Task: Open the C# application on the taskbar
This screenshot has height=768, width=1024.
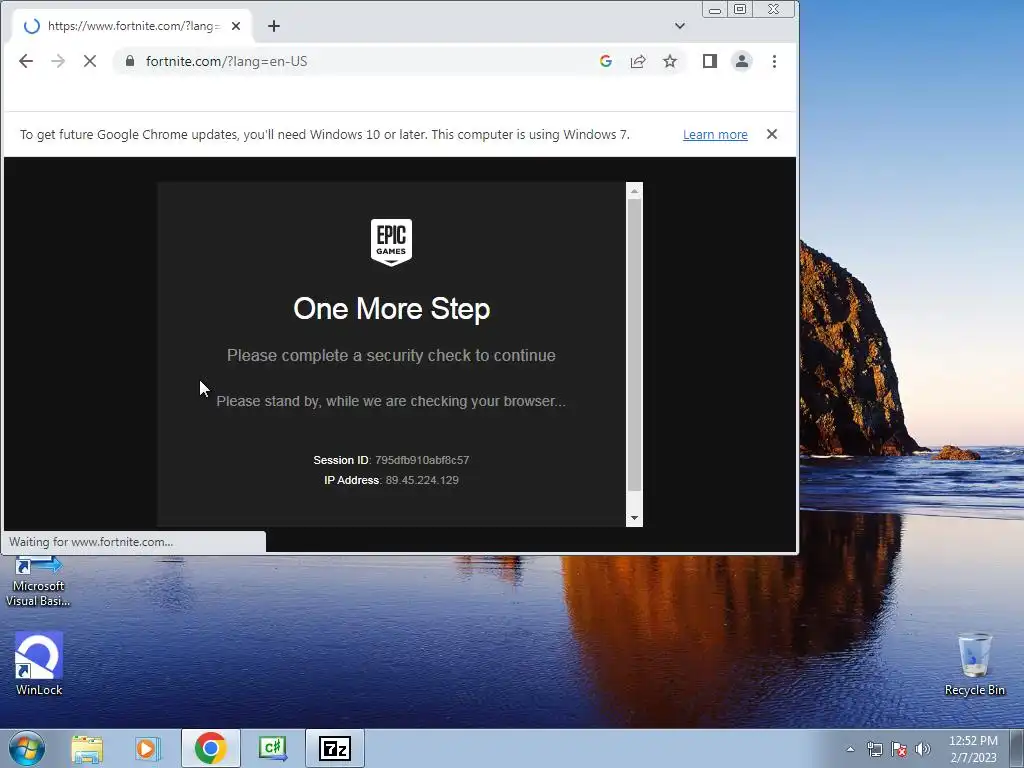Action: pos(272,748)
